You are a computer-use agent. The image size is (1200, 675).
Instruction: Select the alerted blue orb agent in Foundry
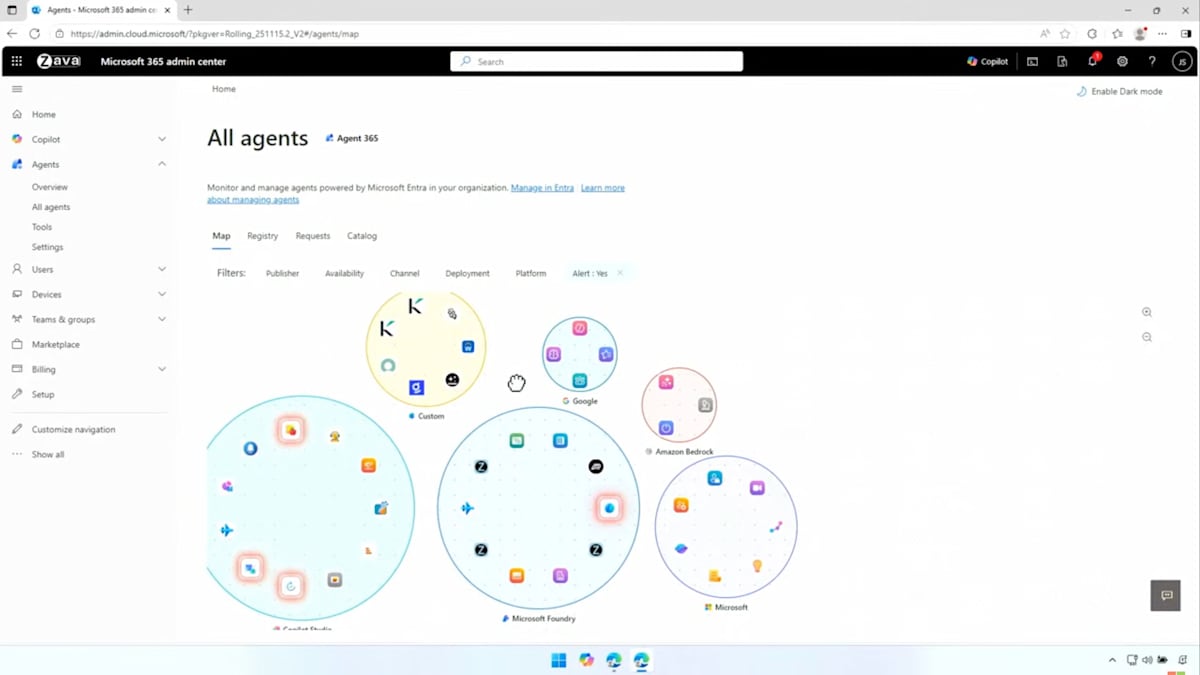(609, 508)
